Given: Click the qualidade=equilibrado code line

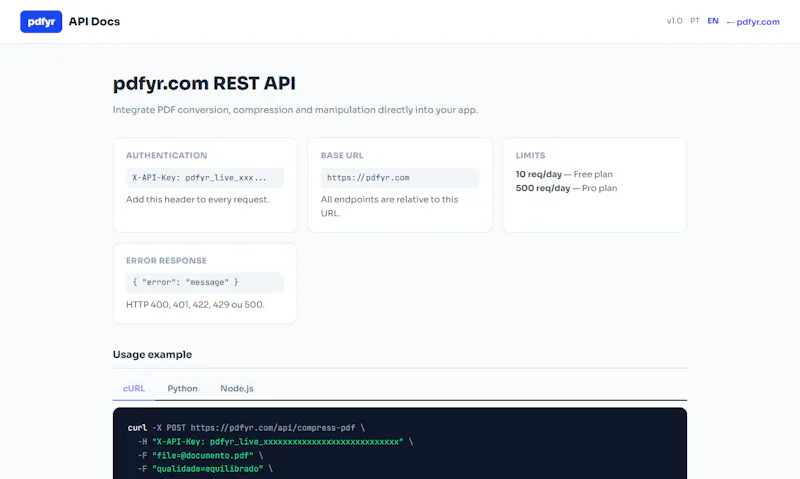Looking at the screenshot, I should [x=205, y=468].
